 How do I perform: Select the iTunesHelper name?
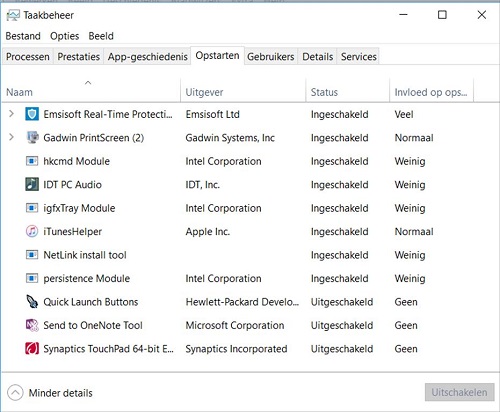[73, 232]
